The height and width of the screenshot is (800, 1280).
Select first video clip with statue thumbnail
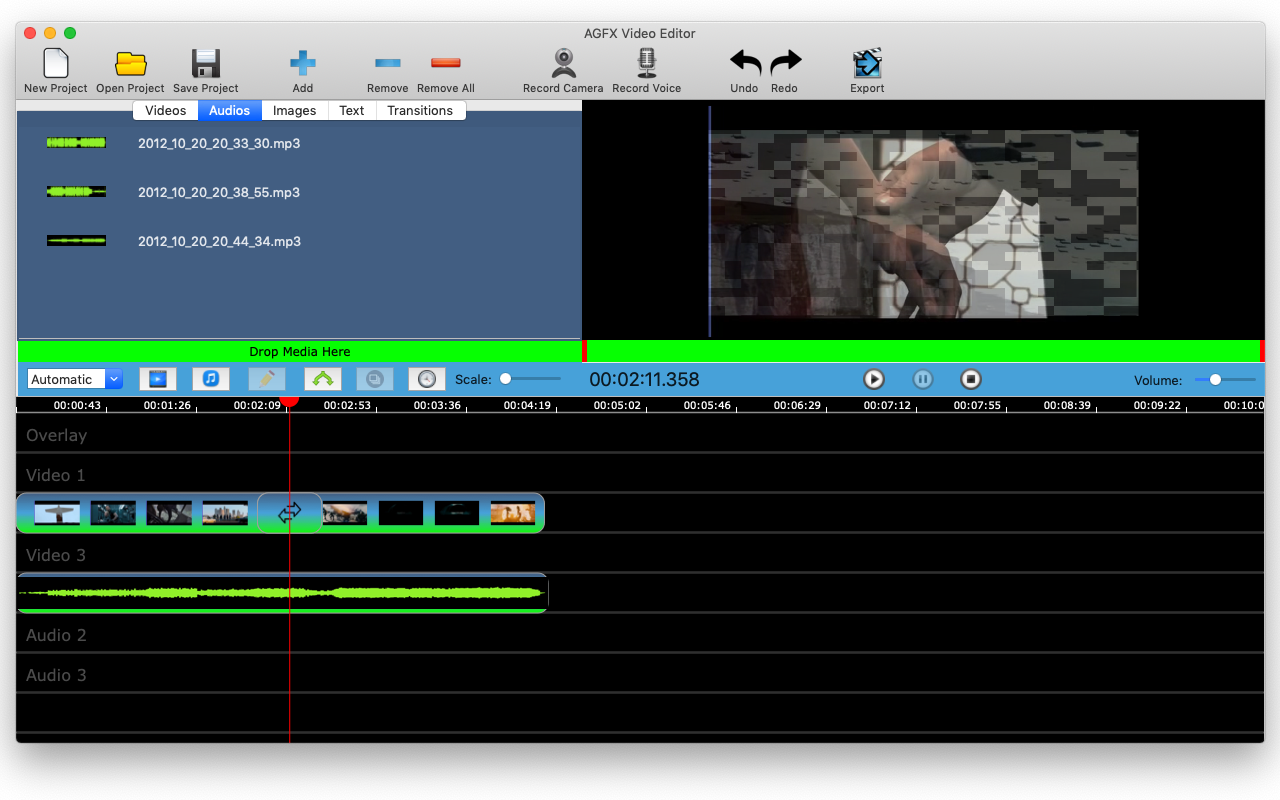click(57, 513)
